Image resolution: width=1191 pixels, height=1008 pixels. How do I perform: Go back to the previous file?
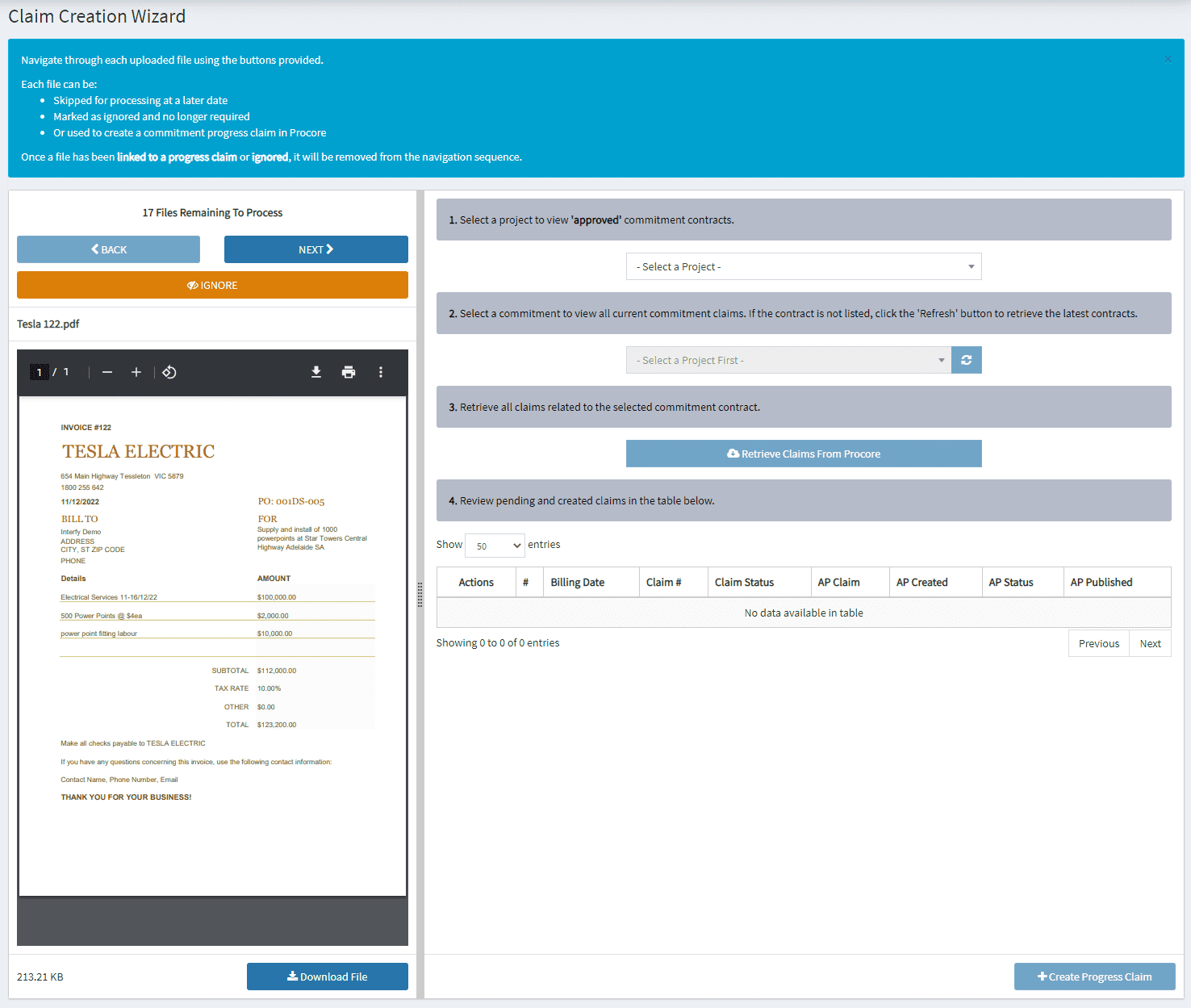(x=108, y=249)
